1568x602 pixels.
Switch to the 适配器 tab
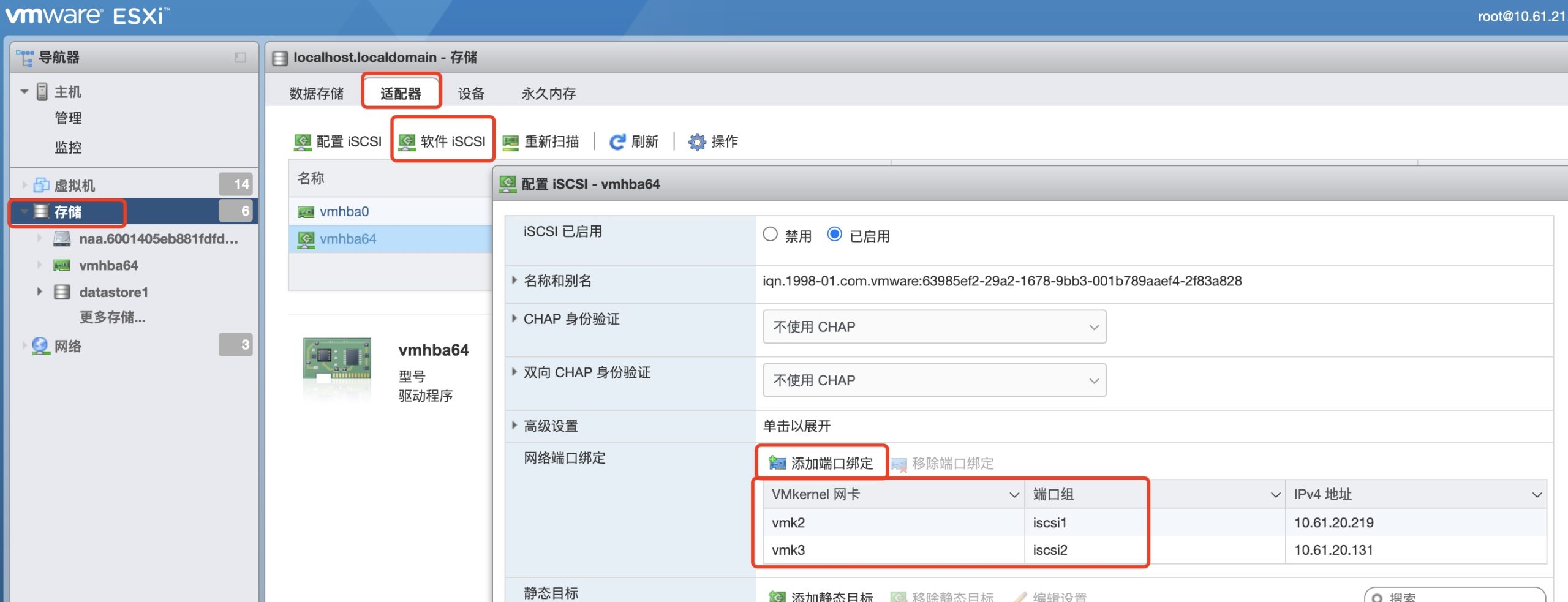[x=401, y=93]
